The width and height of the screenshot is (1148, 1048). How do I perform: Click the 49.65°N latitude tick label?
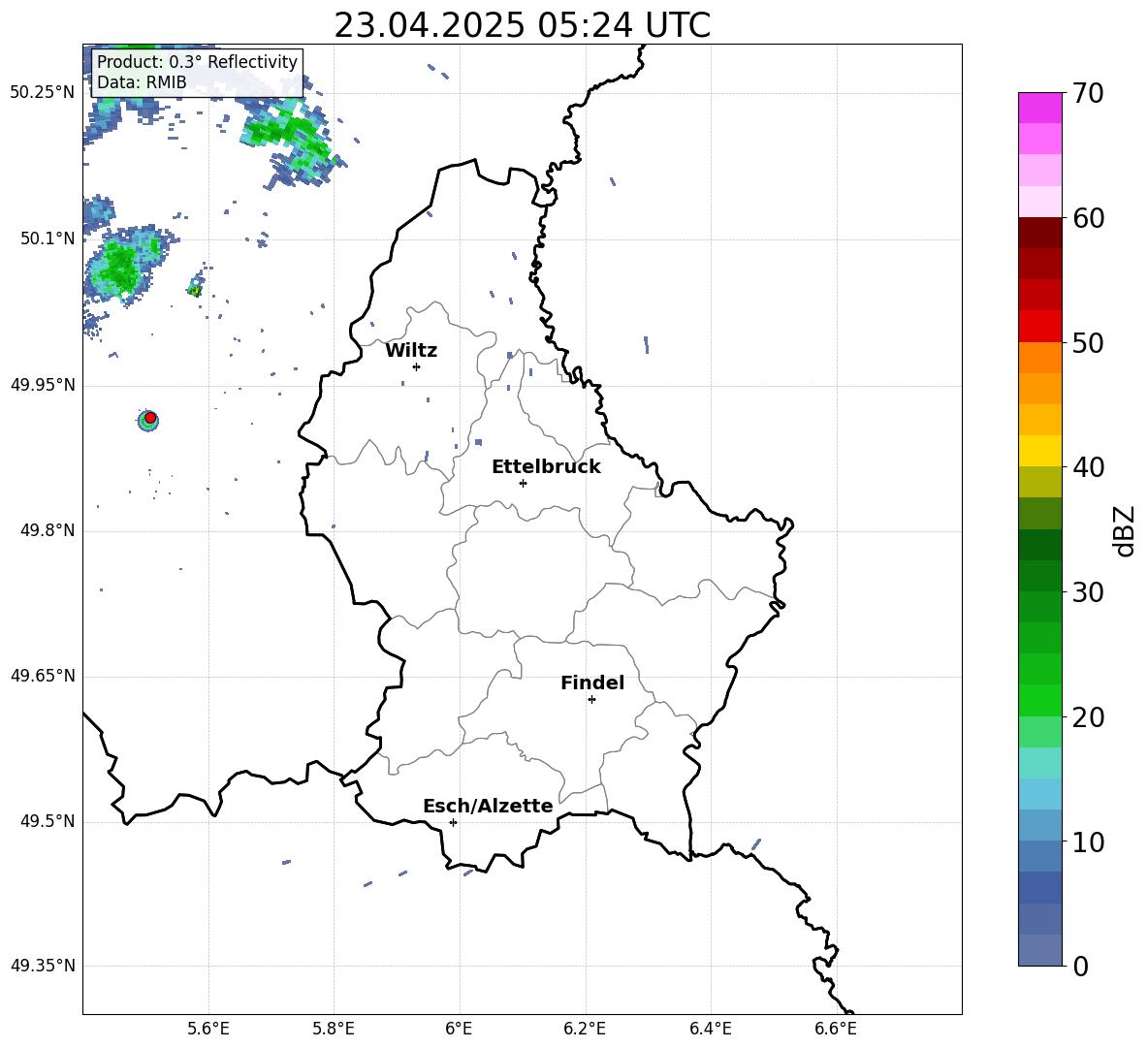click(43, 676)
